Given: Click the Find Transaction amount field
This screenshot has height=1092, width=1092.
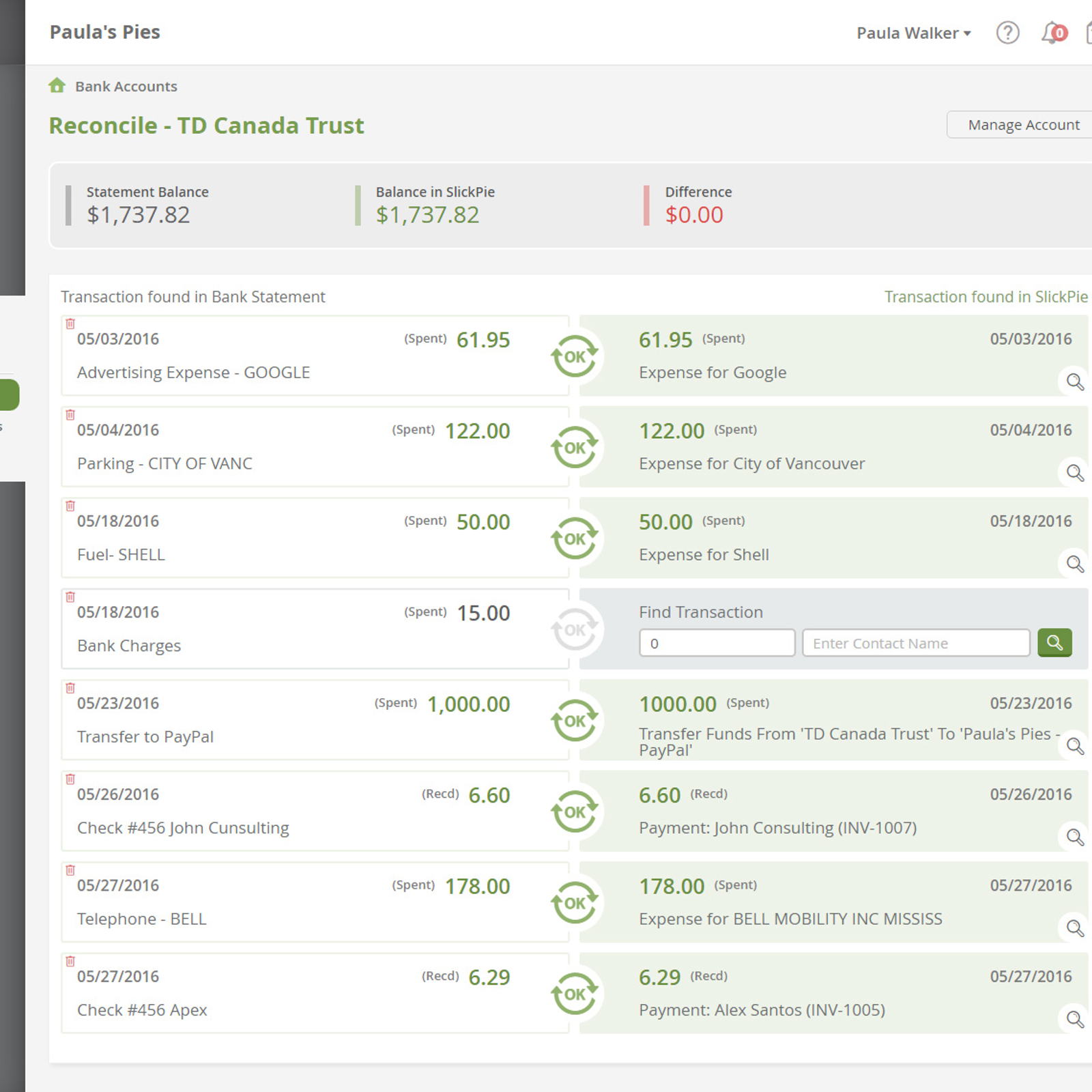Looking at the screenshot, I should 717,643.
